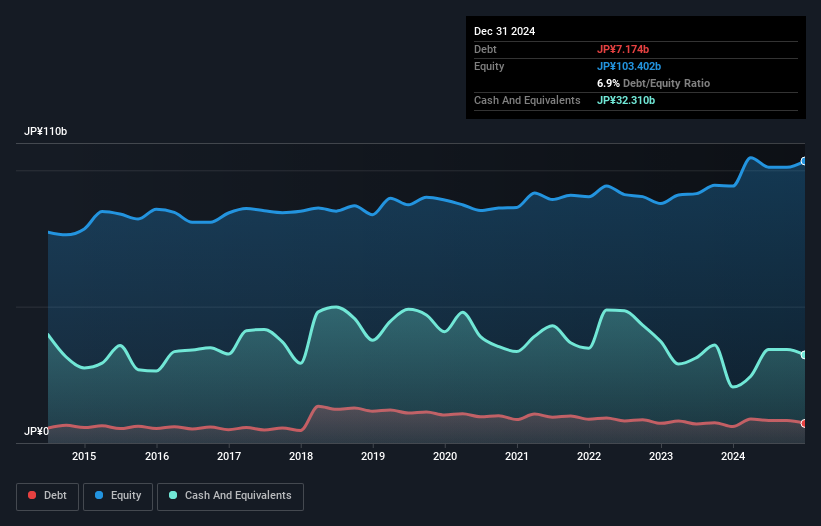Click the JP¥110b y-axis label
The height and width of the screenshot is (526, 821).
pyautogui.click(x=46, y=131)
